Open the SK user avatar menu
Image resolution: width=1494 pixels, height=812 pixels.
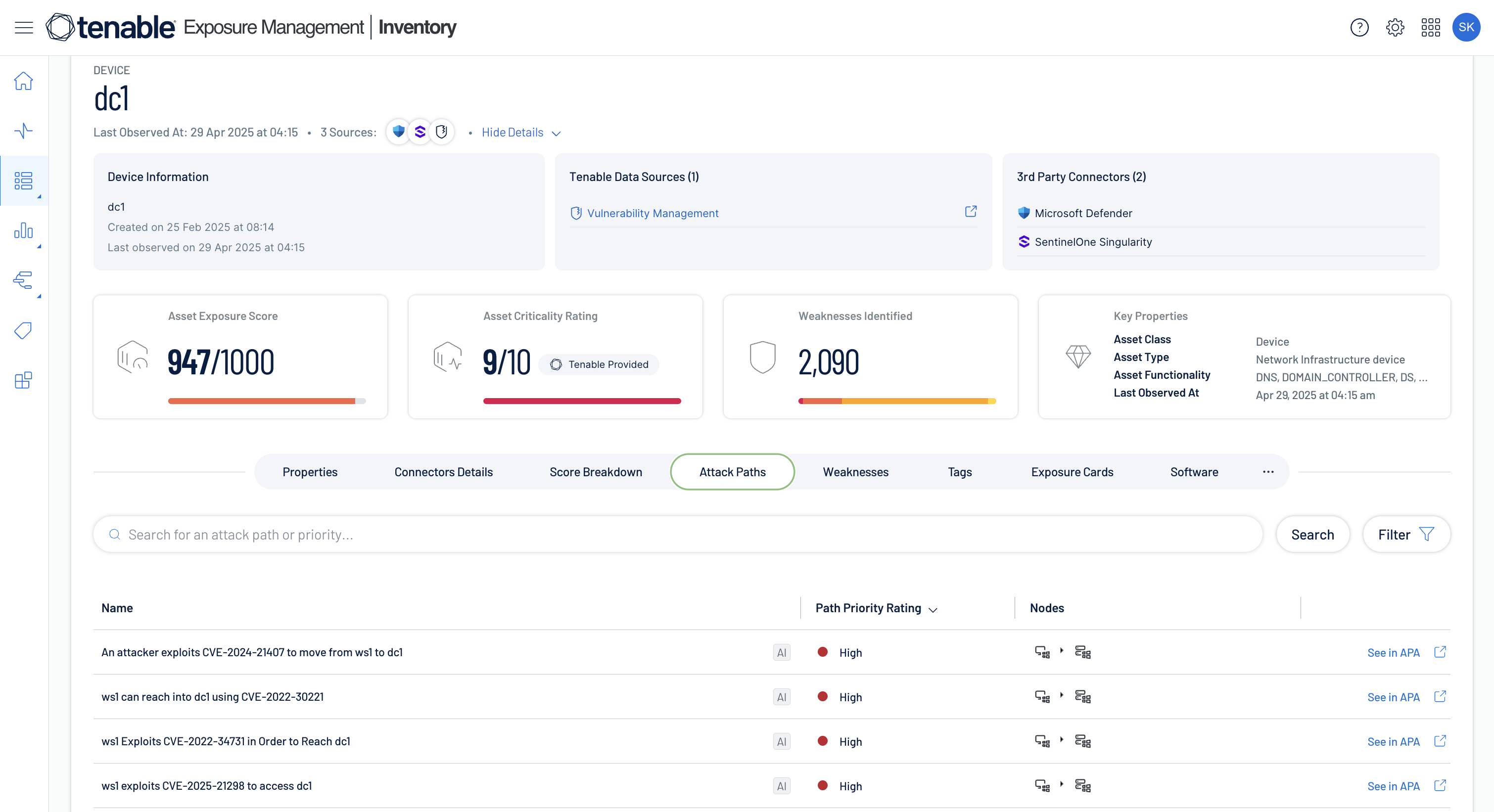[x=1466, y=27]
